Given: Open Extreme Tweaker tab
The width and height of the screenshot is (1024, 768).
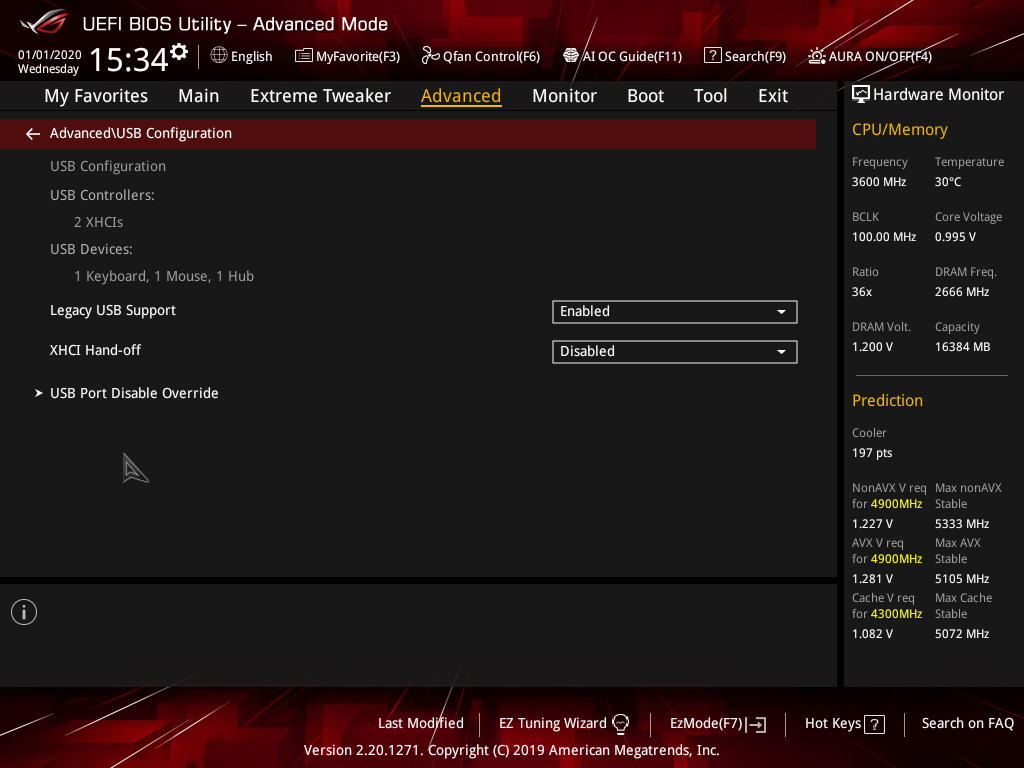Looking at the screenshot, I should 320,96.
